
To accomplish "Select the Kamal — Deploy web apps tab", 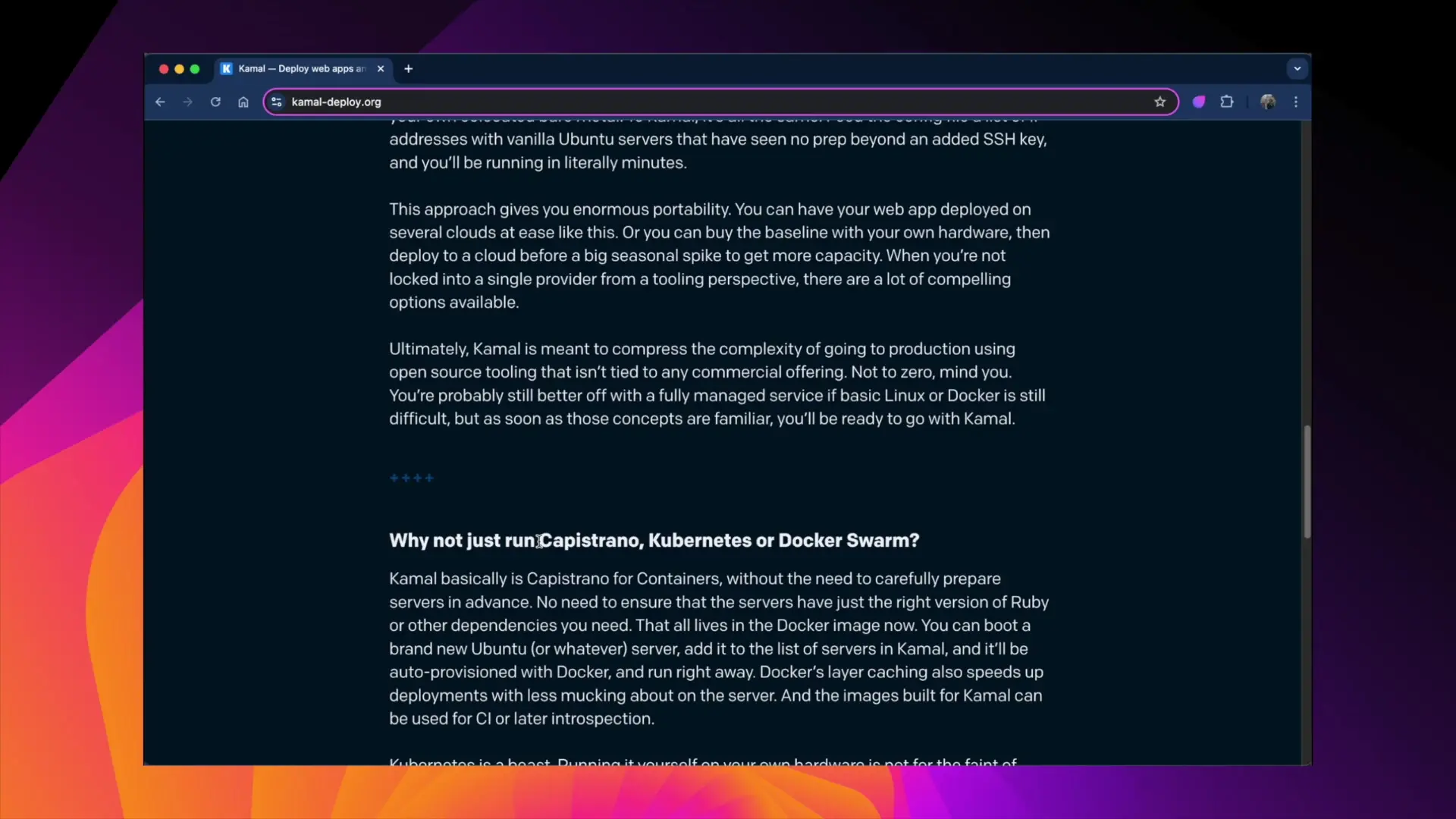I will (x=303, y=68).
